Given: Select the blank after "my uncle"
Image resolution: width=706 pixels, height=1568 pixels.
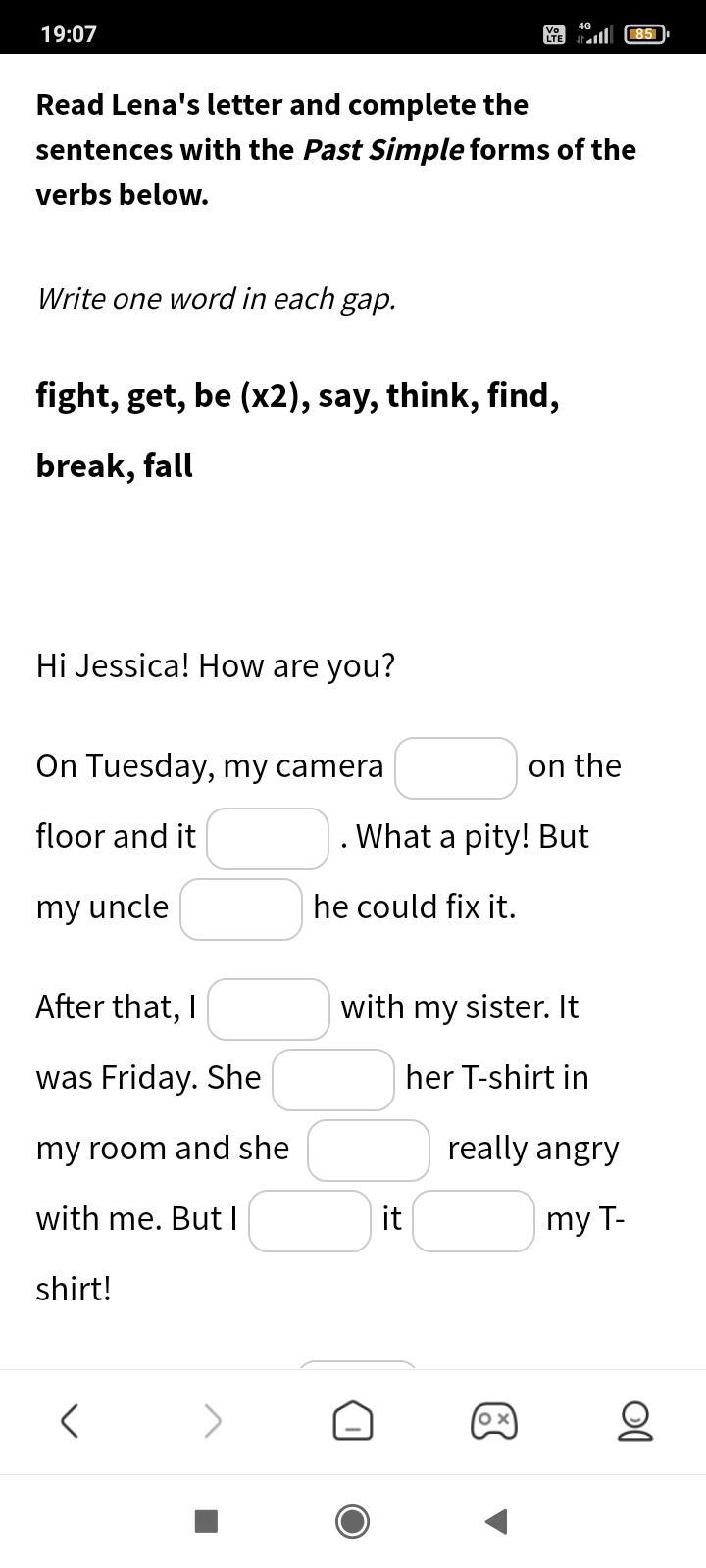Looking at the screenshot, I should (x=241, y=909).
